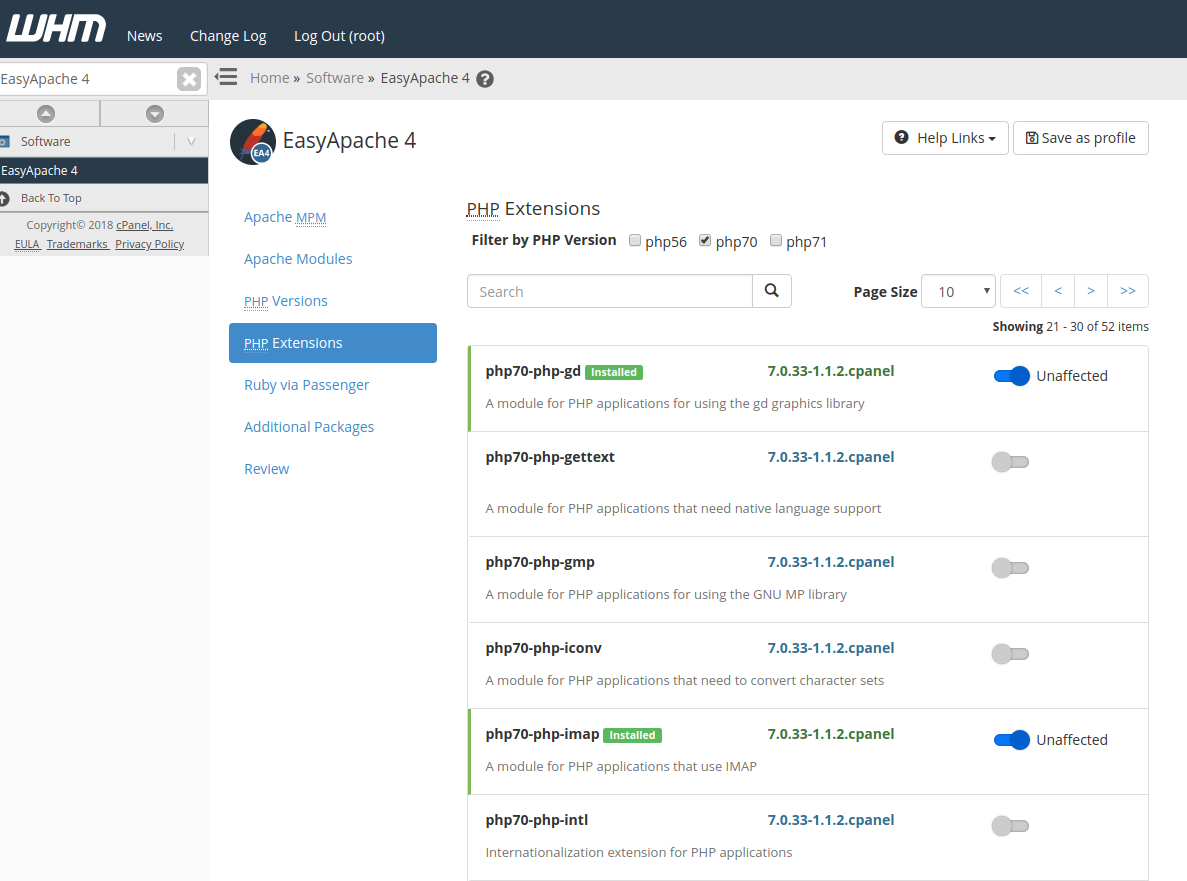1187x881 pixels.
Task: Click Save as profile button
Action: pos(1080,138)
